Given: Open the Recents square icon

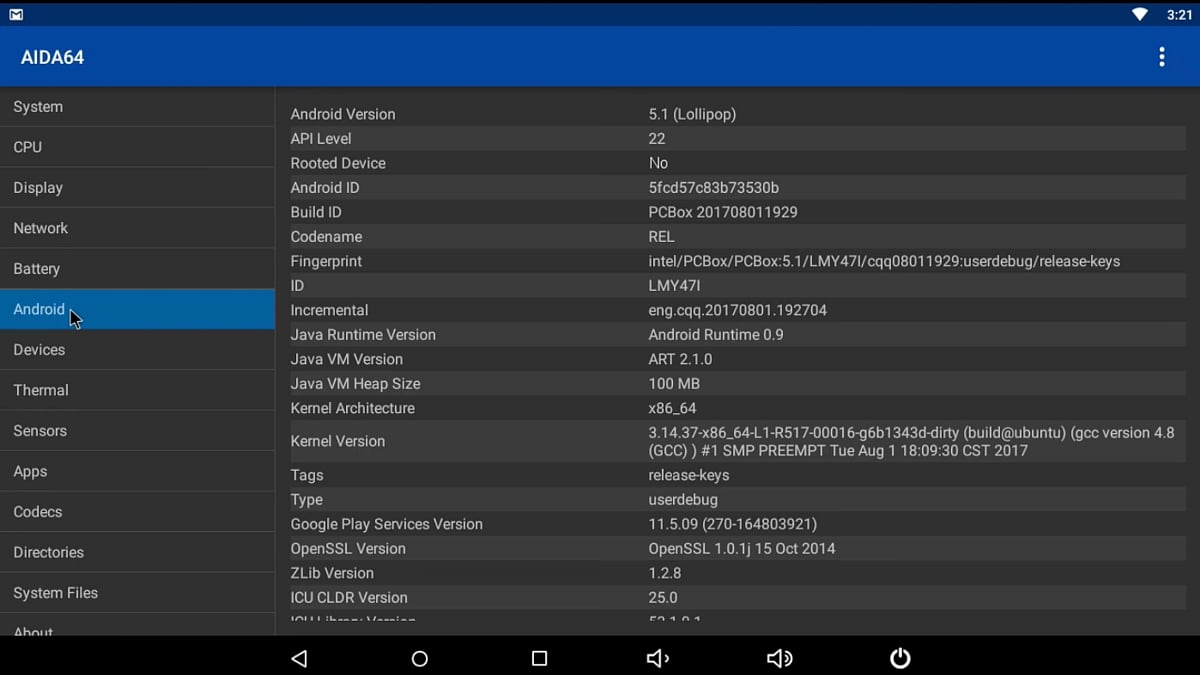Looking at the screenshot, I should [539, 658].
